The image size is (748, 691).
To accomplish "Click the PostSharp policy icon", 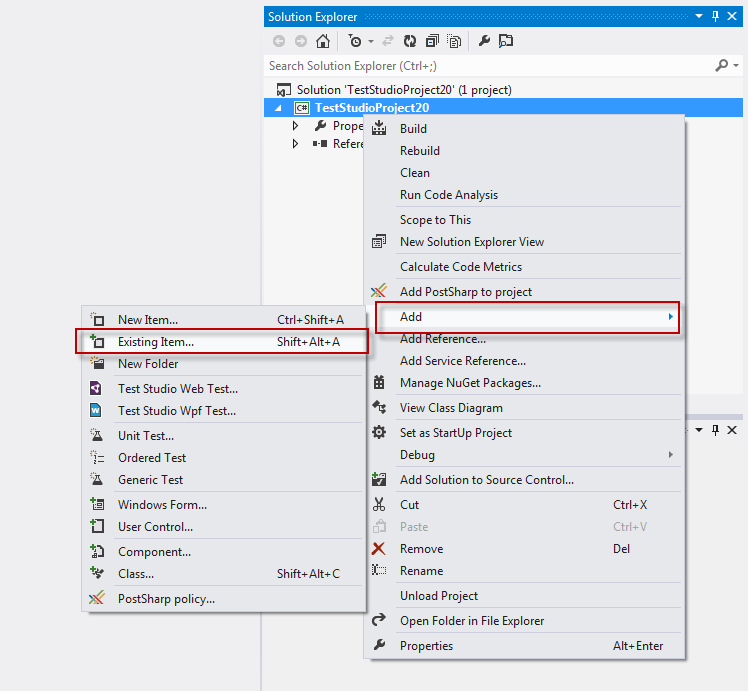I will 96,598.
